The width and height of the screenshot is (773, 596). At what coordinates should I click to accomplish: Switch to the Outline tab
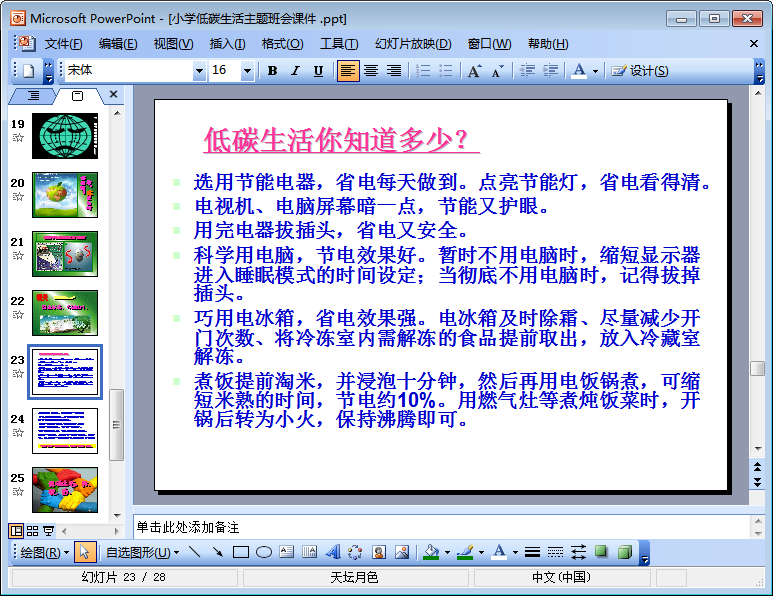click(33, 95)
